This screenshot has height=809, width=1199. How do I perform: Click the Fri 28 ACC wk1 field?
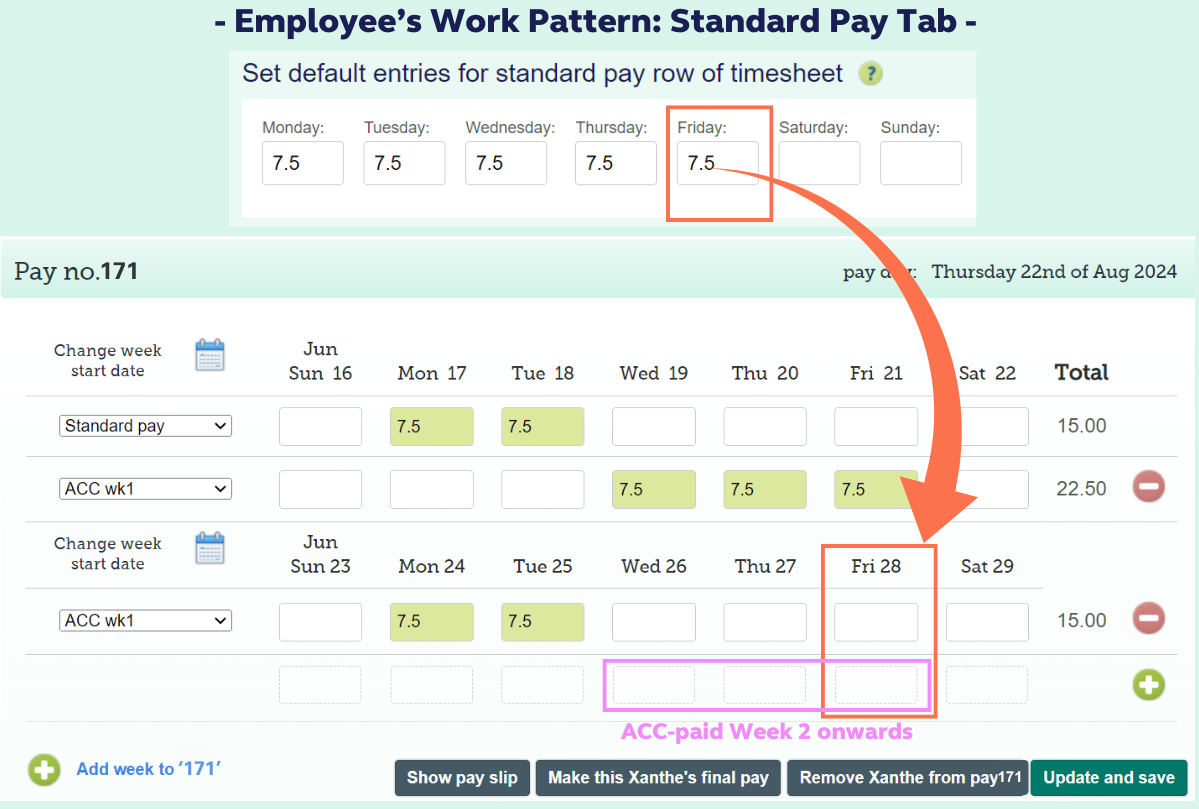[x=876, y=621]
